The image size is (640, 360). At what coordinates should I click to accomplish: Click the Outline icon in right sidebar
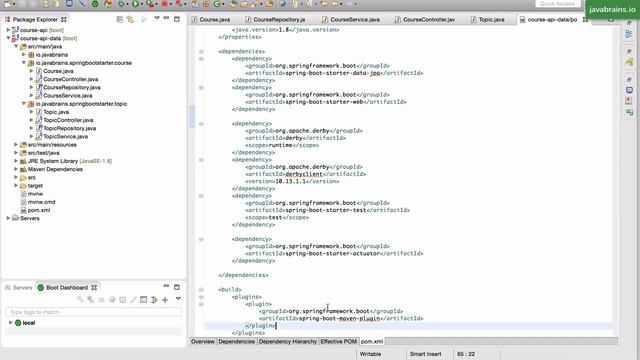tap(629, 34)
